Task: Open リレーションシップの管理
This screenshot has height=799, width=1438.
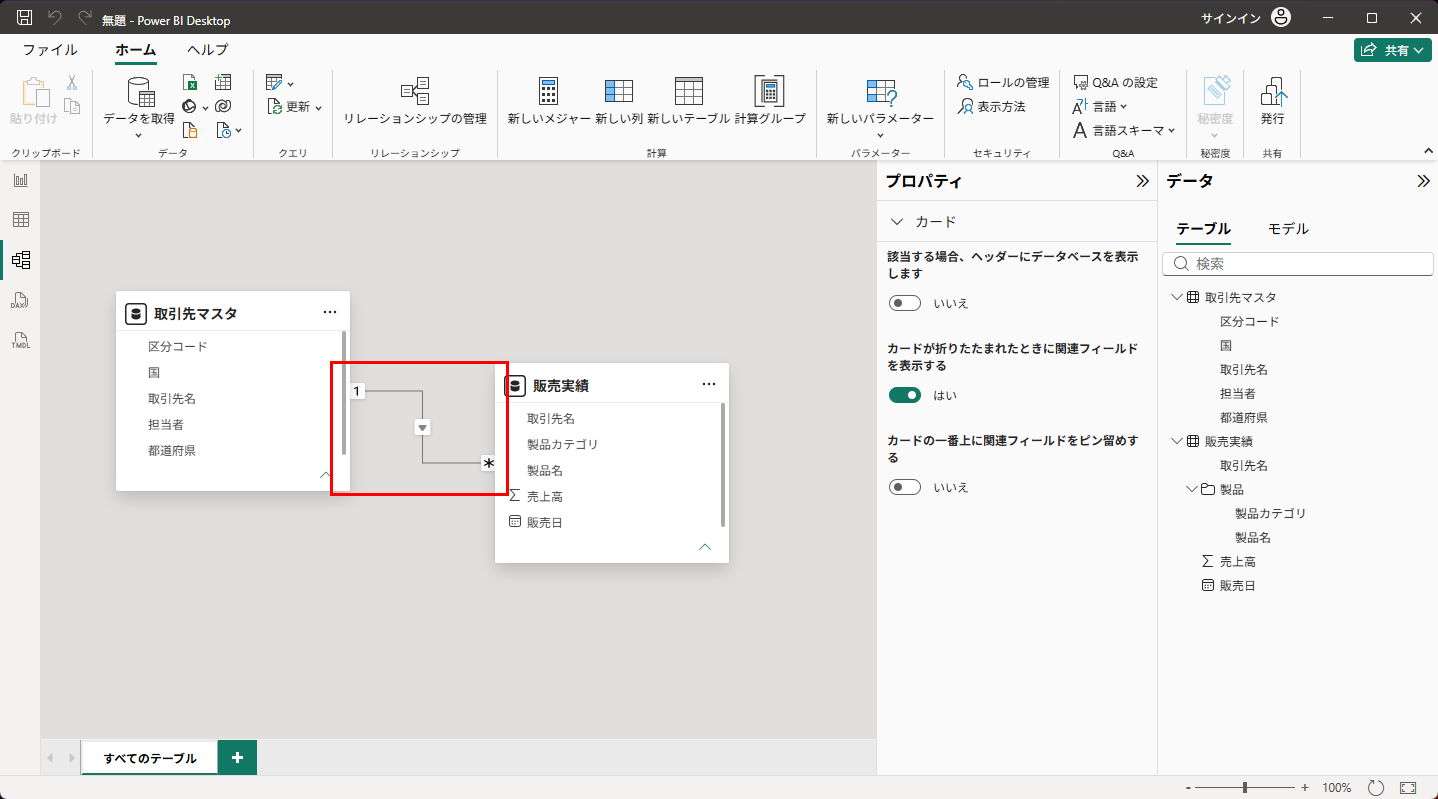Action: [x=415, y=101]
